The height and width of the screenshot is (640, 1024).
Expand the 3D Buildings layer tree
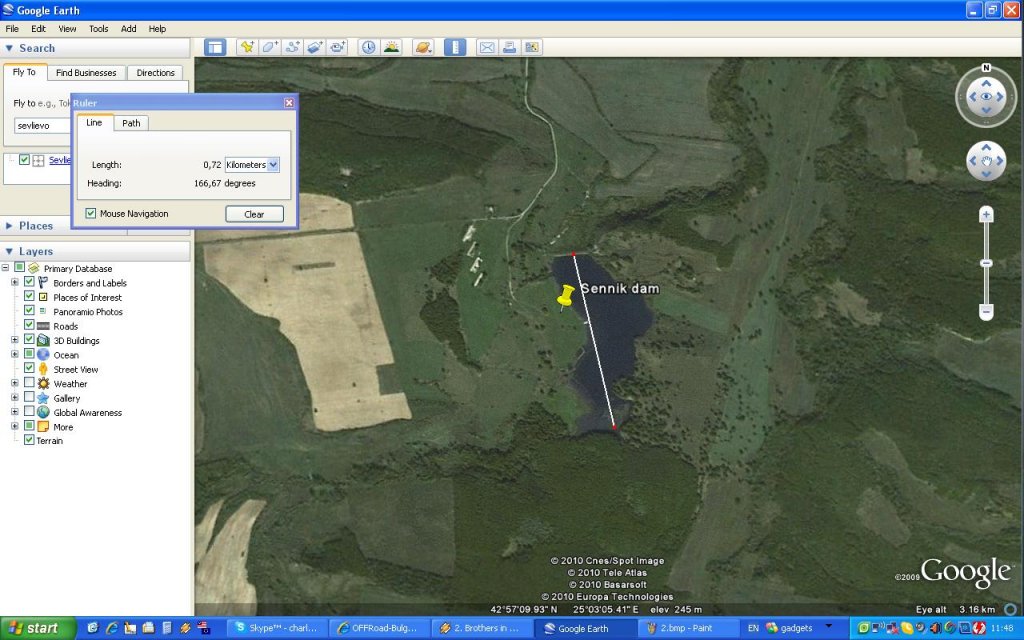[x=15, y=340]
